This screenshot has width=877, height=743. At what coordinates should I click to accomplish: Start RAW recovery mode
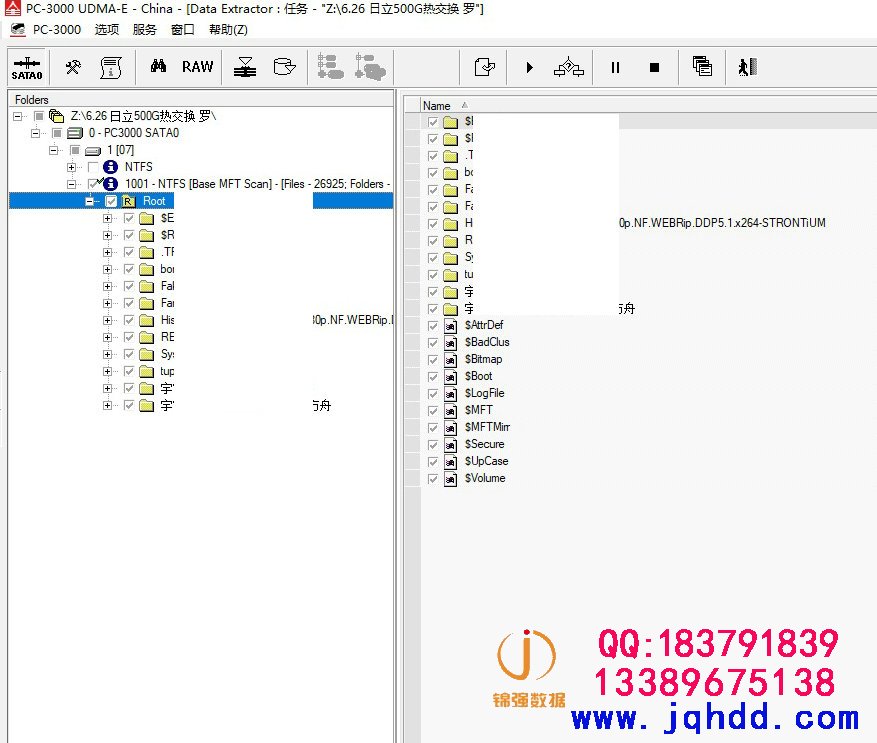pos(197,67)
